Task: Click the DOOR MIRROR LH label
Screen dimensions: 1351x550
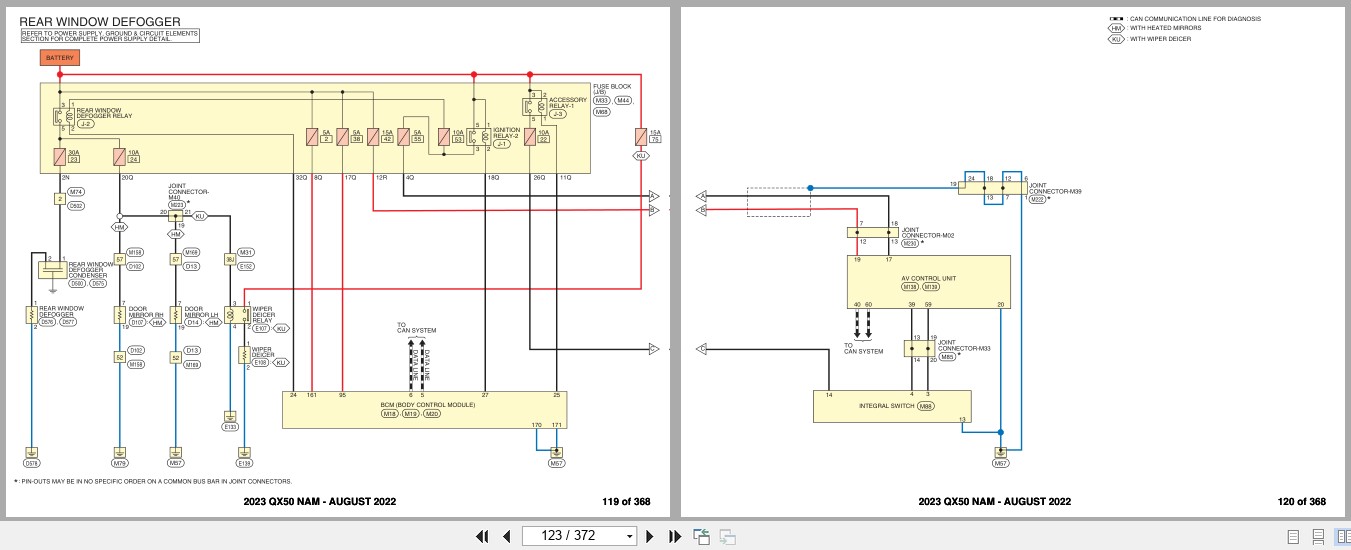Action: pyautogui.click(x=201, y=311)
